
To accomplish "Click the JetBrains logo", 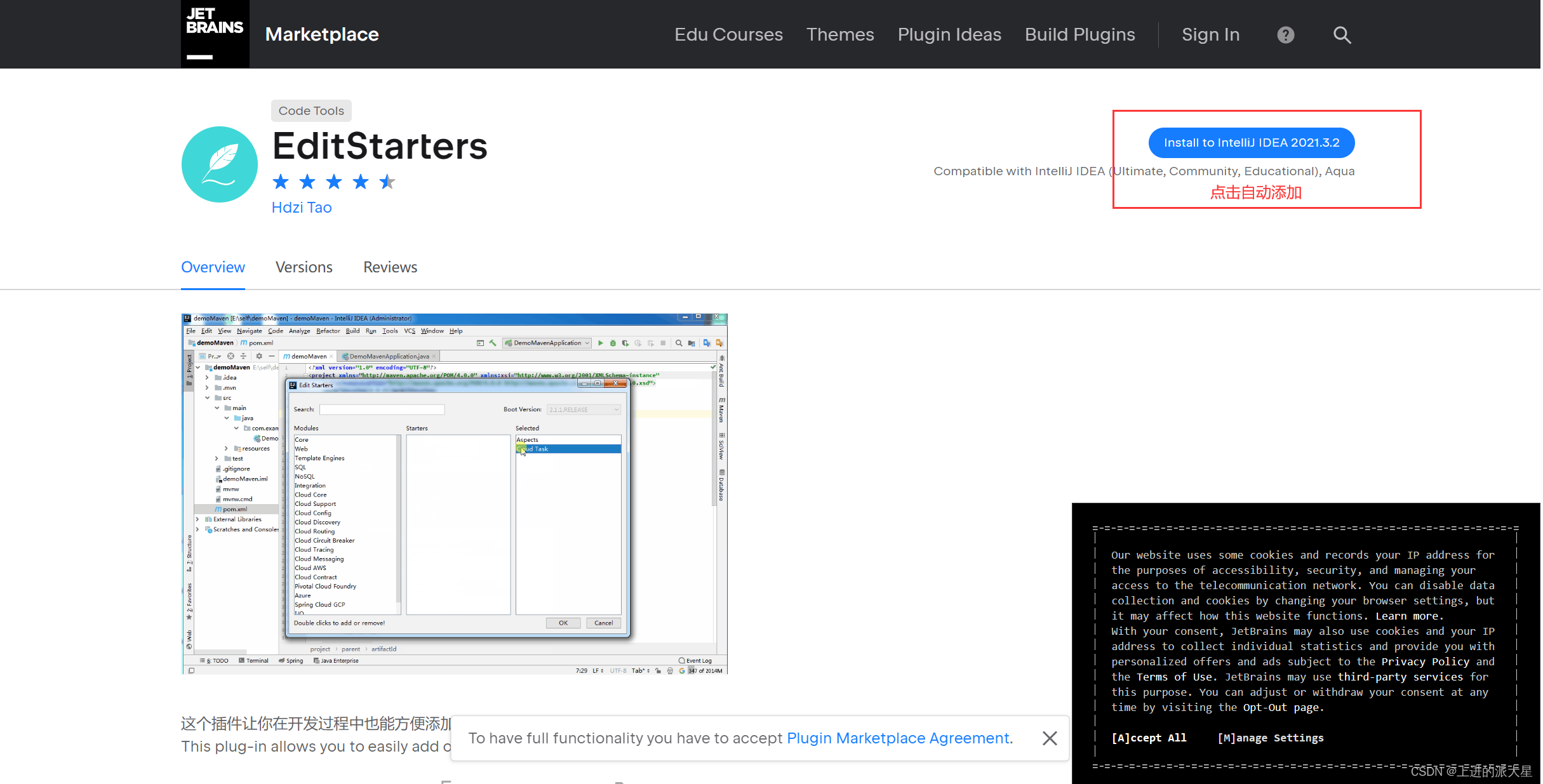I will click(215, 34).
